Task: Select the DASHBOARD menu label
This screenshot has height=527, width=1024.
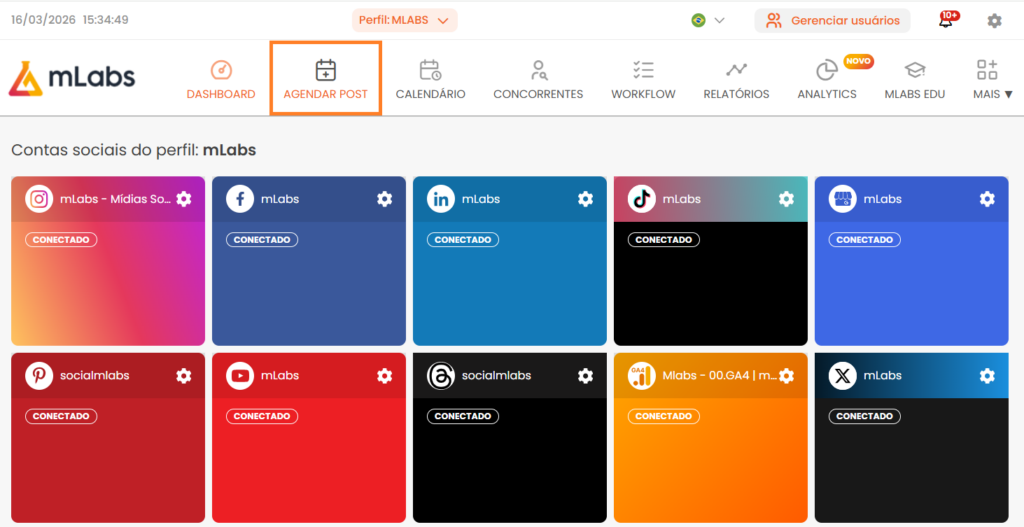Action: [x=221, y=94]
